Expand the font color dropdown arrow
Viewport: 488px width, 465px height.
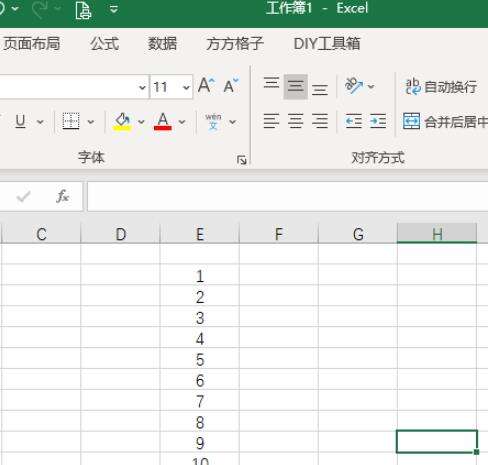[x=182, y=122]
